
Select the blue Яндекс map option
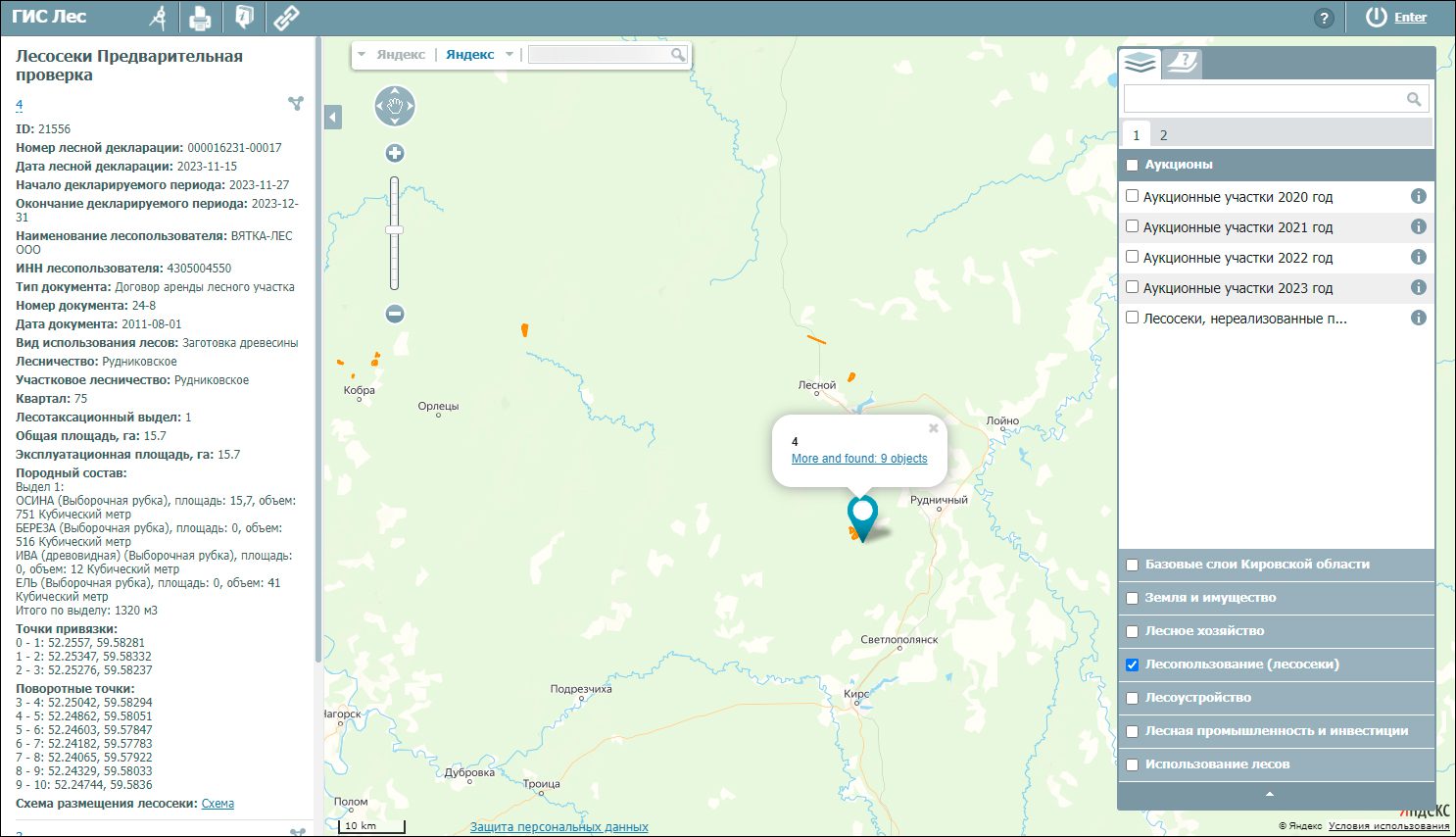[x=469, y=55]
